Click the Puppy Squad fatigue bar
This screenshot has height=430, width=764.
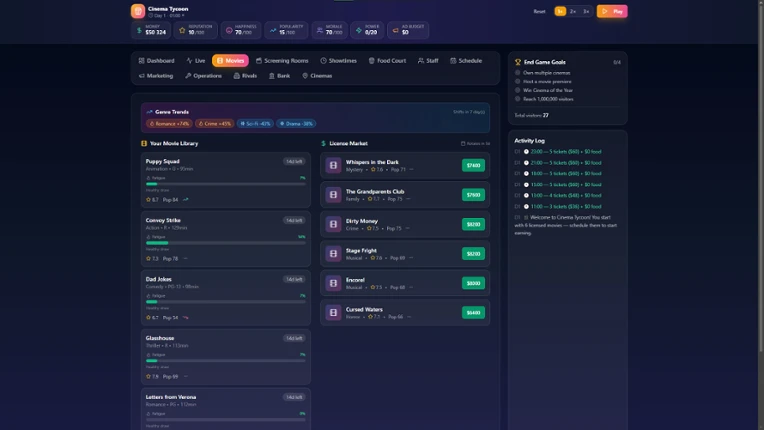click(x=226, y=184)
